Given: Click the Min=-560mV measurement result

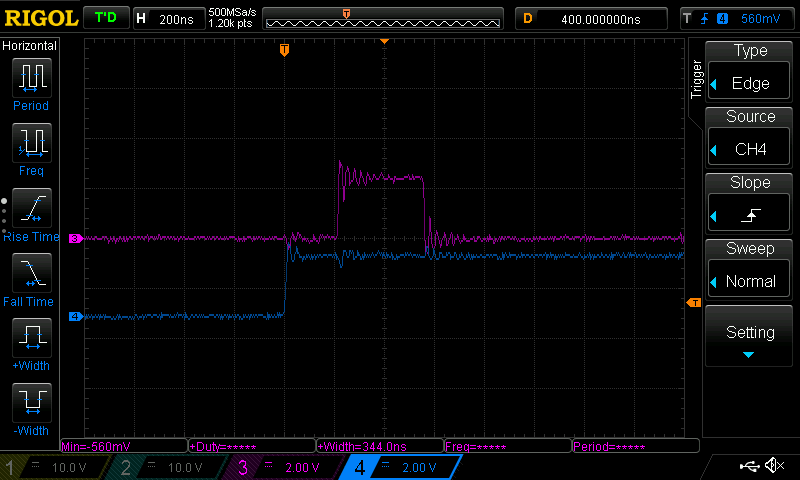Looking at the screenshot, I should [124, 446].
